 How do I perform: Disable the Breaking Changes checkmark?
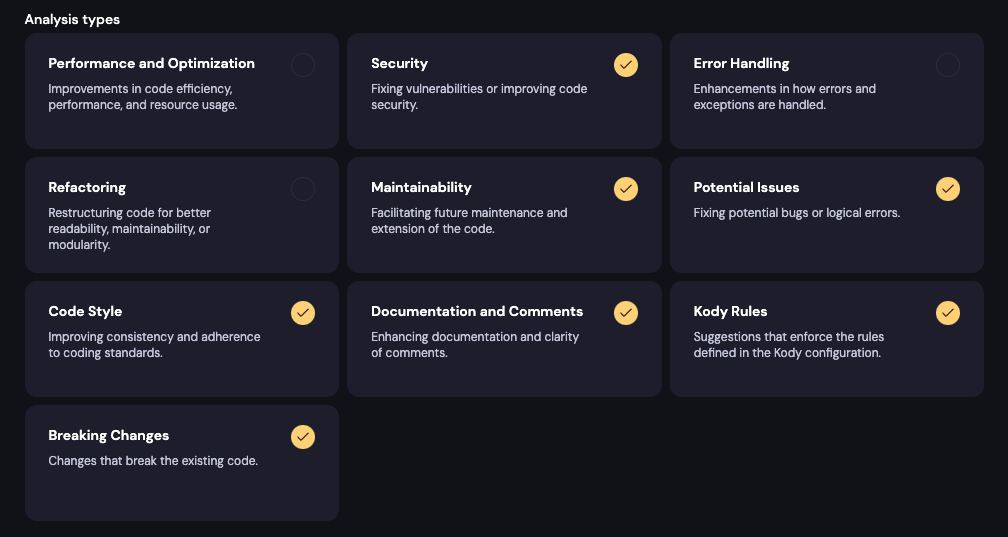303,437
